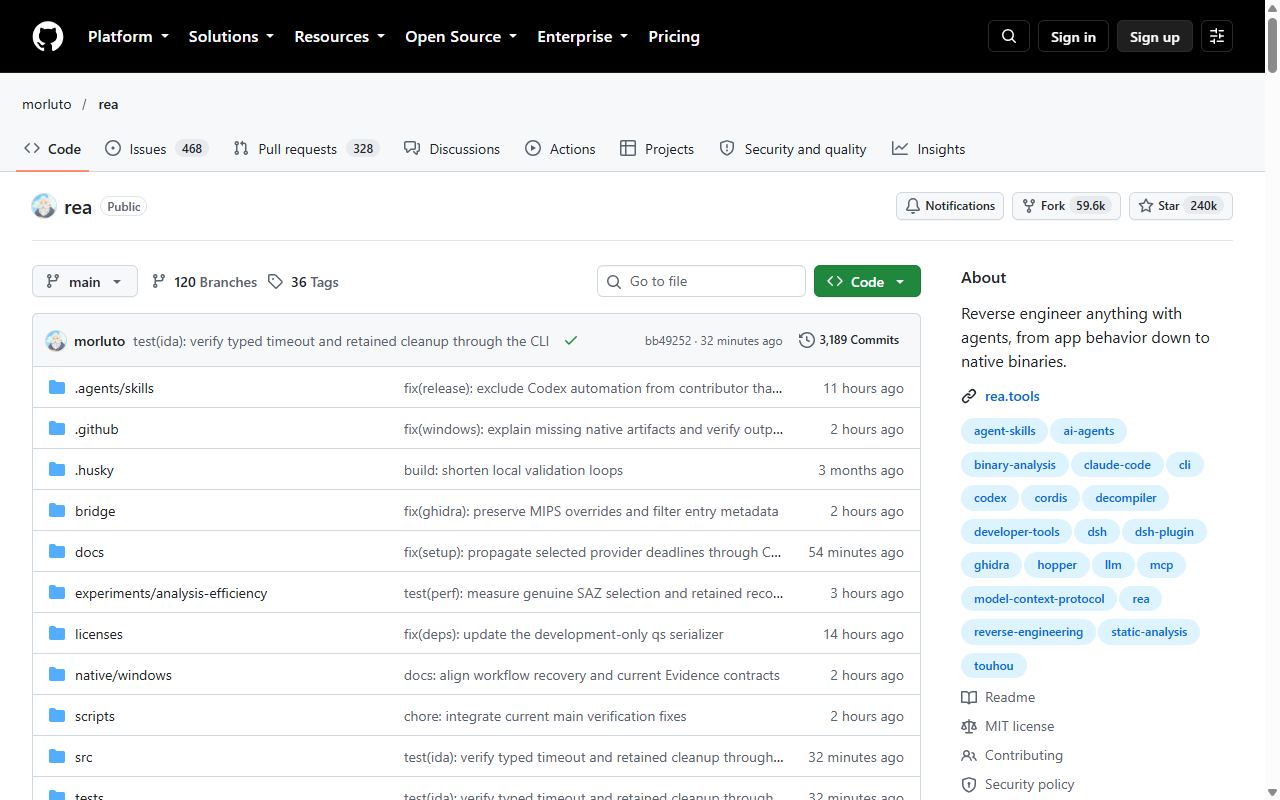Image resolution: width=1280 pixels, height=800 pixels.
Task: Star the rea repository
Action: click(1181, 206)
